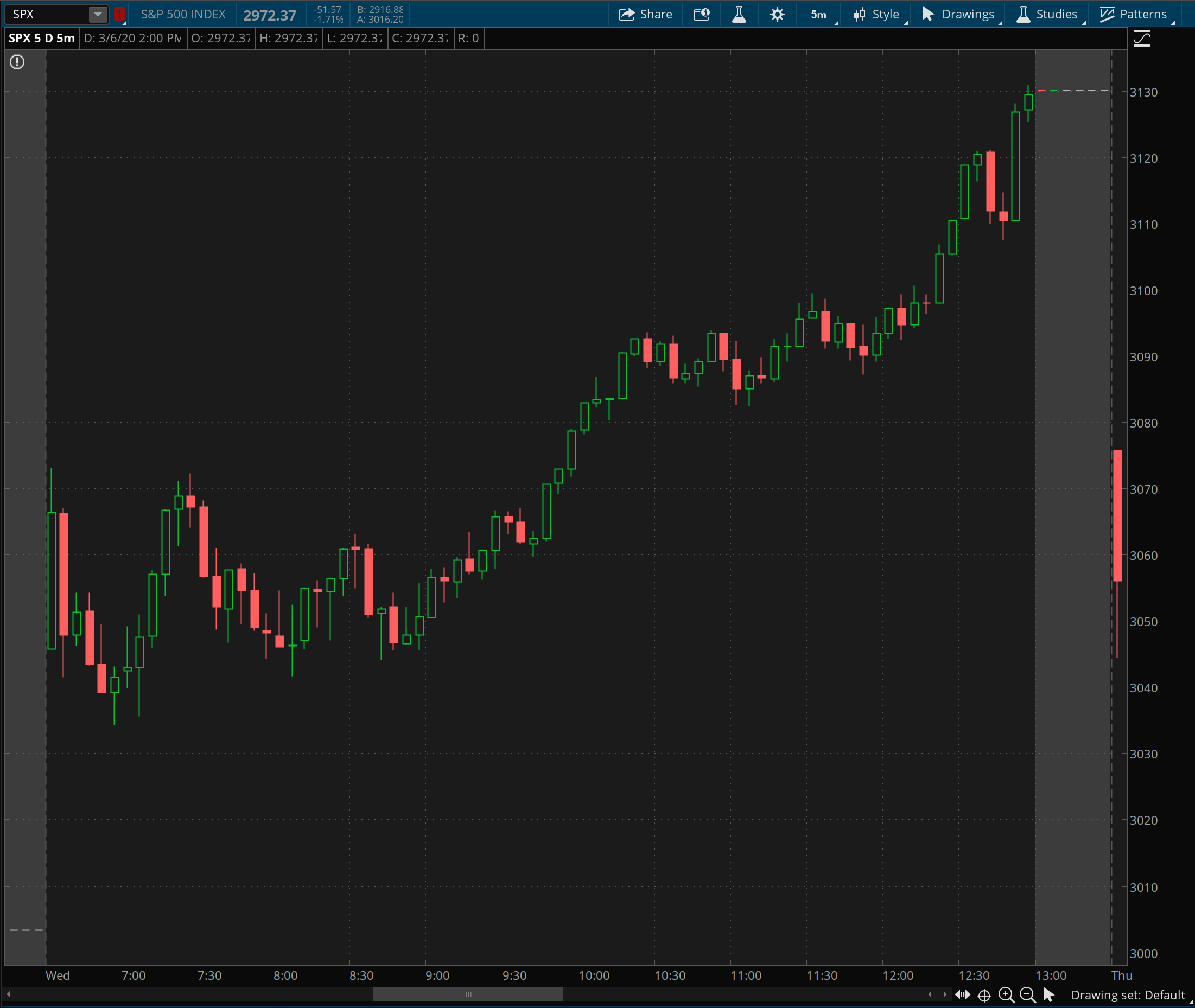Click the zoom in magnifier icon
Image resolution: width=1195 pixels, height=1008 pixels.
click(1006, 996)
